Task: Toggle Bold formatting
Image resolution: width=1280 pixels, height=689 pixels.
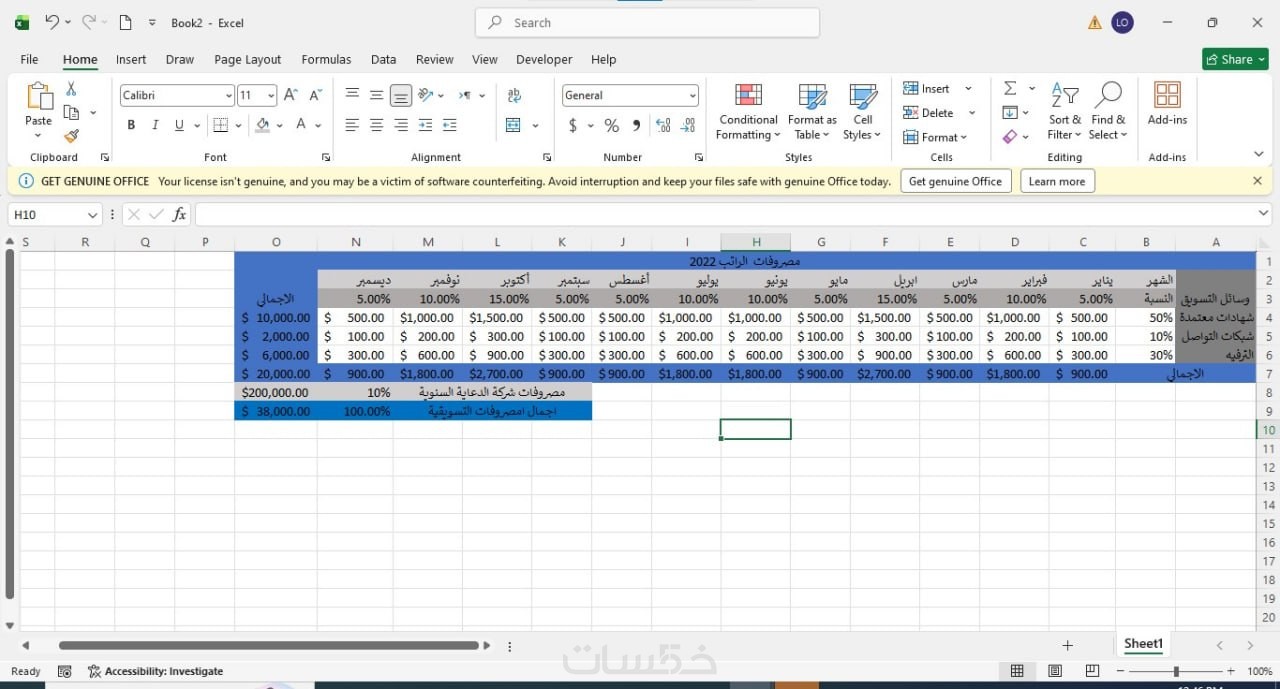Action: 131,125
